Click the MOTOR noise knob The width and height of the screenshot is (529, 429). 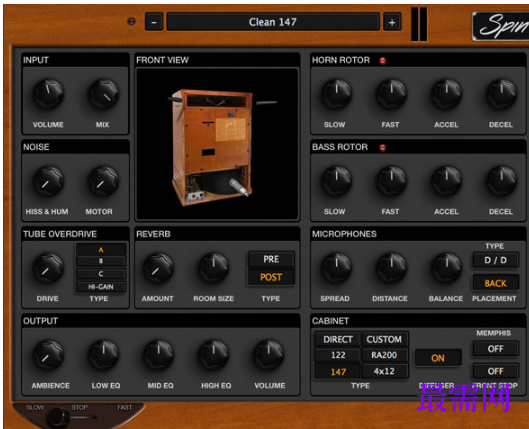point(104,180)
